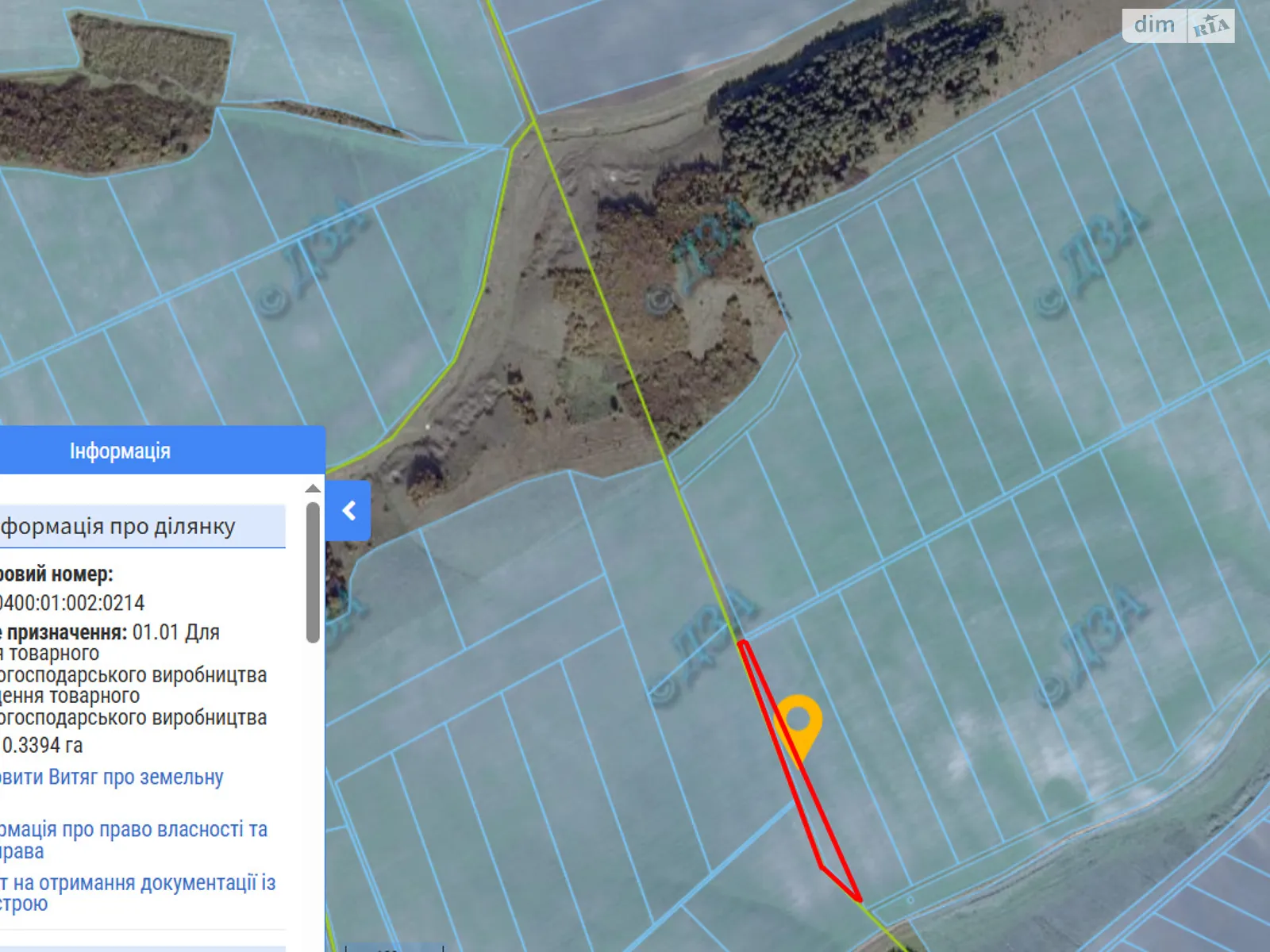
Task: Click the parcel area value 0.3394 га
Action: pyautogui.click(x=43, y=746)
